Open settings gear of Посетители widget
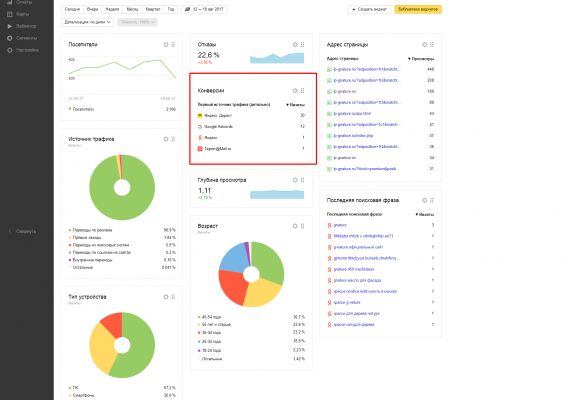The width and height of the screenshot is (567, 400). [166, 44]
